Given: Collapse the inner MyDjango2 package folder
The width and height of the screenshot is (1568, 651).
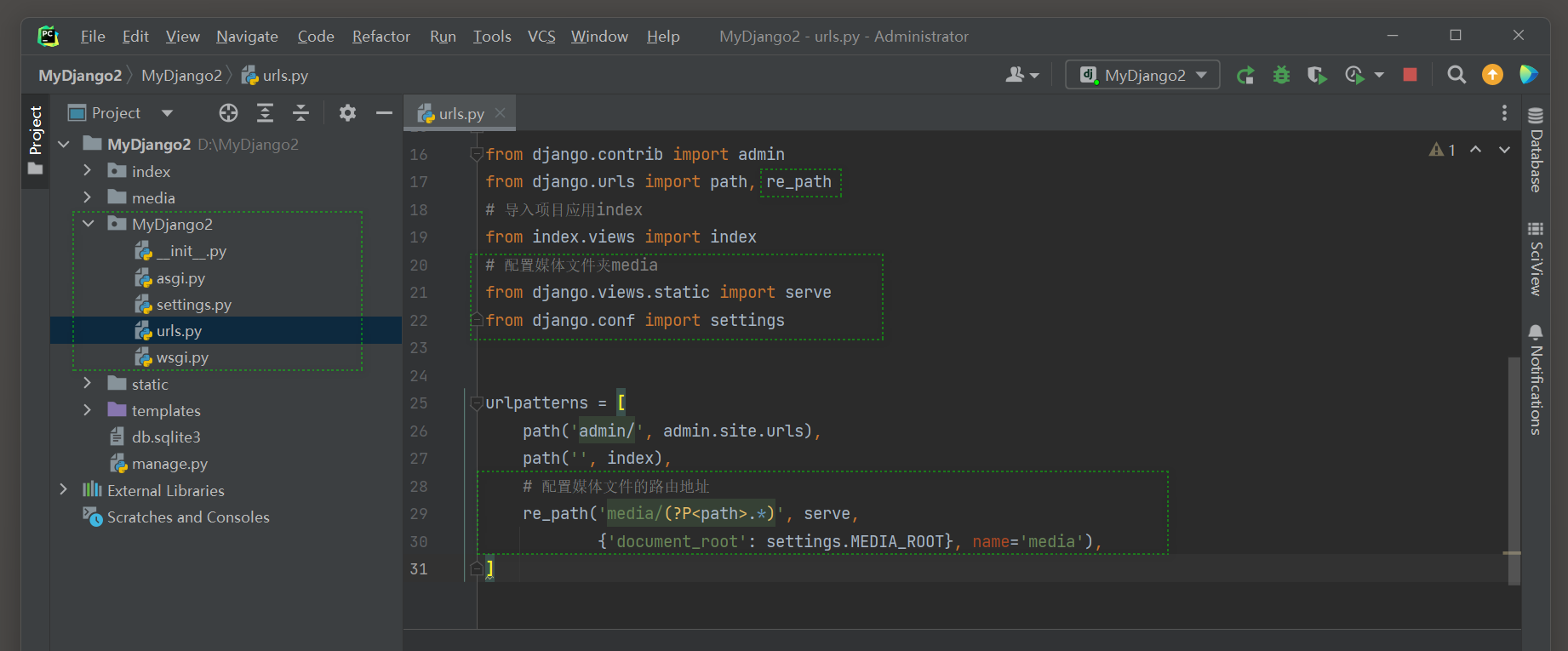Looking at the screenshot, I should click(88, 224).
